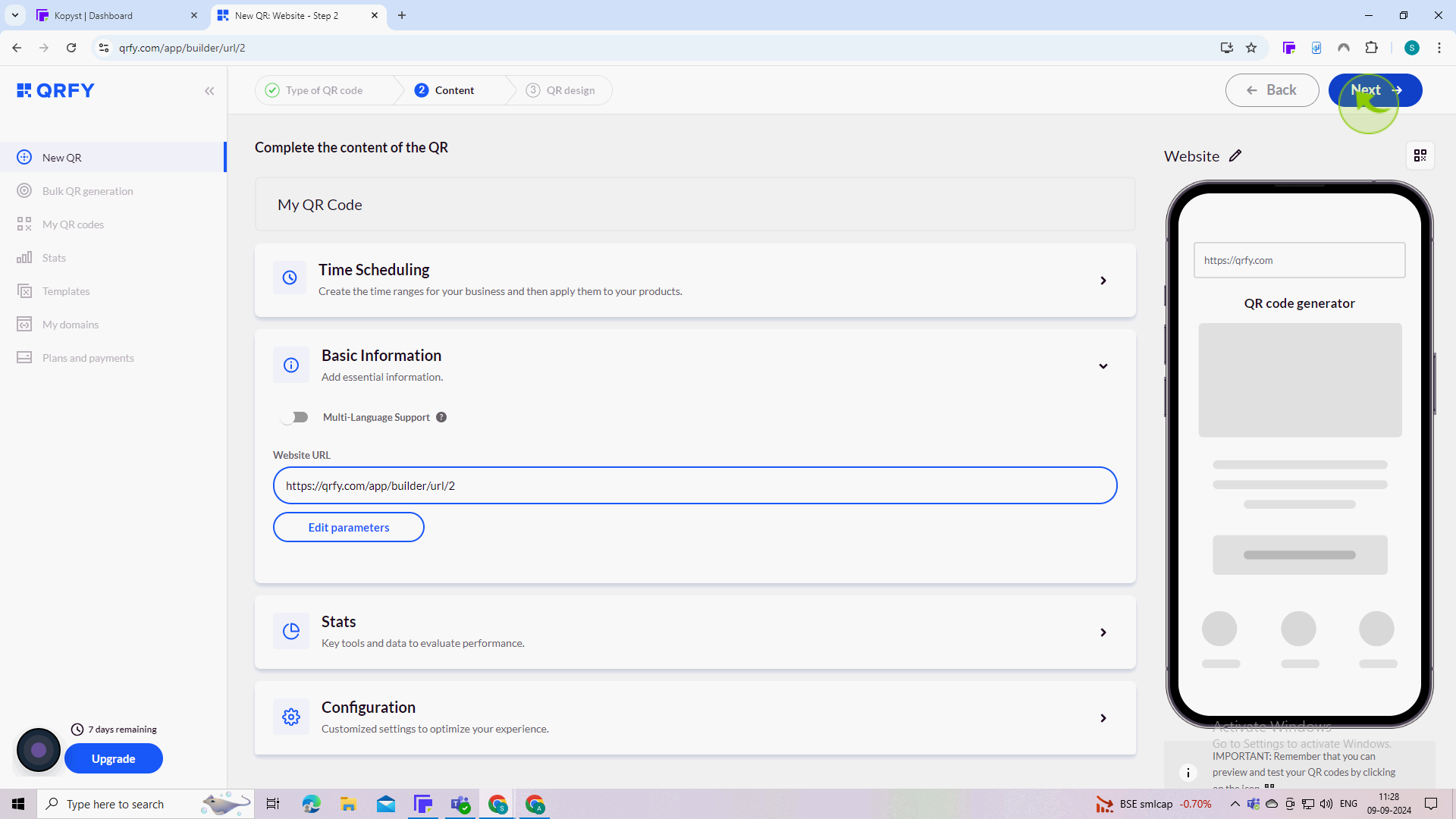Click the Time Scheduling clock icon
This screenshot has width=1456, height=819.
pos(290,278)
